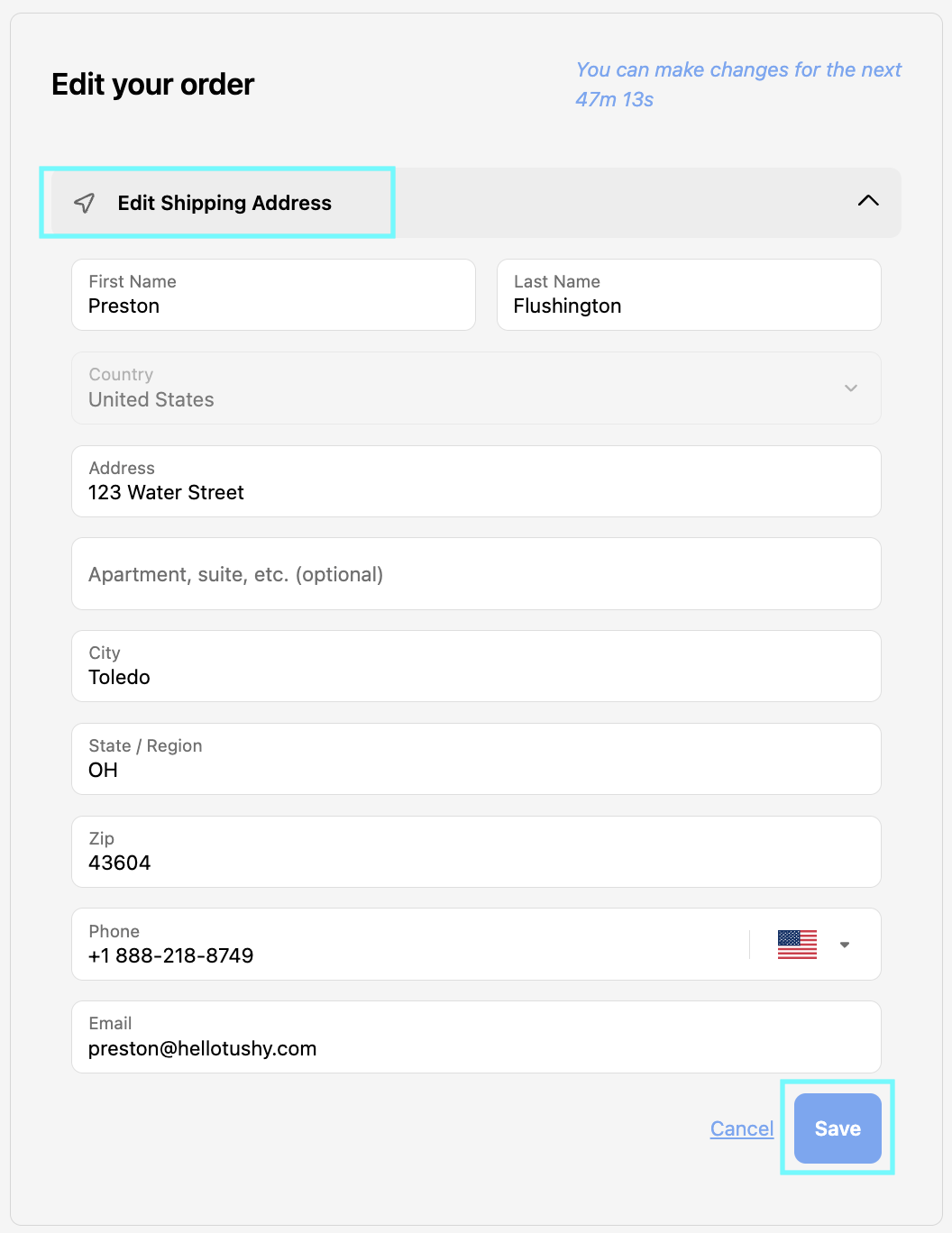952x1233 pixels.
Task: Click the remaining time notice text
Action: point(738,85)
